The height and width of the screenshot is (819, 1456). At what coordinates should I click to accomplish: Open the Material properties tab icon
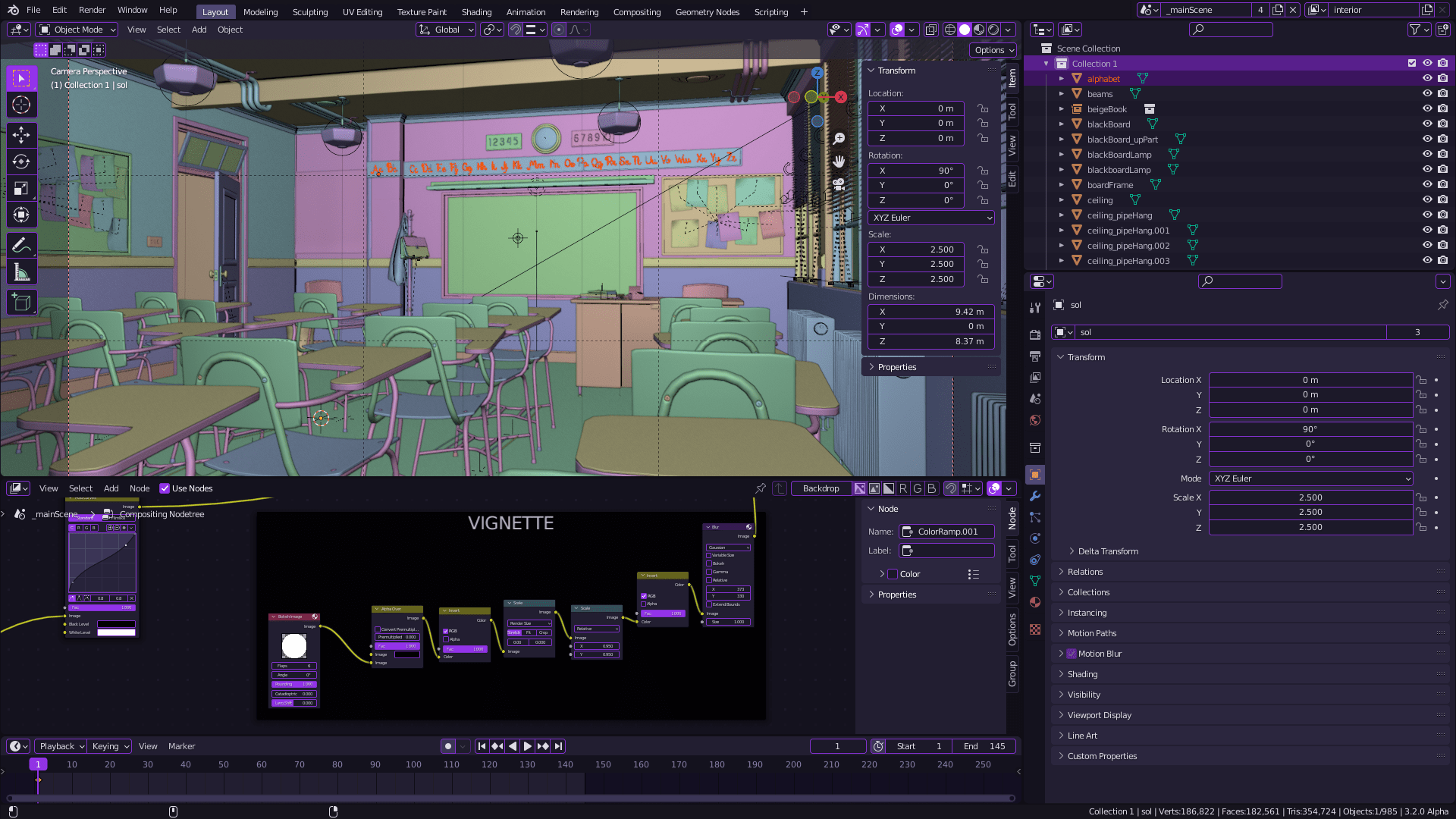[x=1035, y=602]
